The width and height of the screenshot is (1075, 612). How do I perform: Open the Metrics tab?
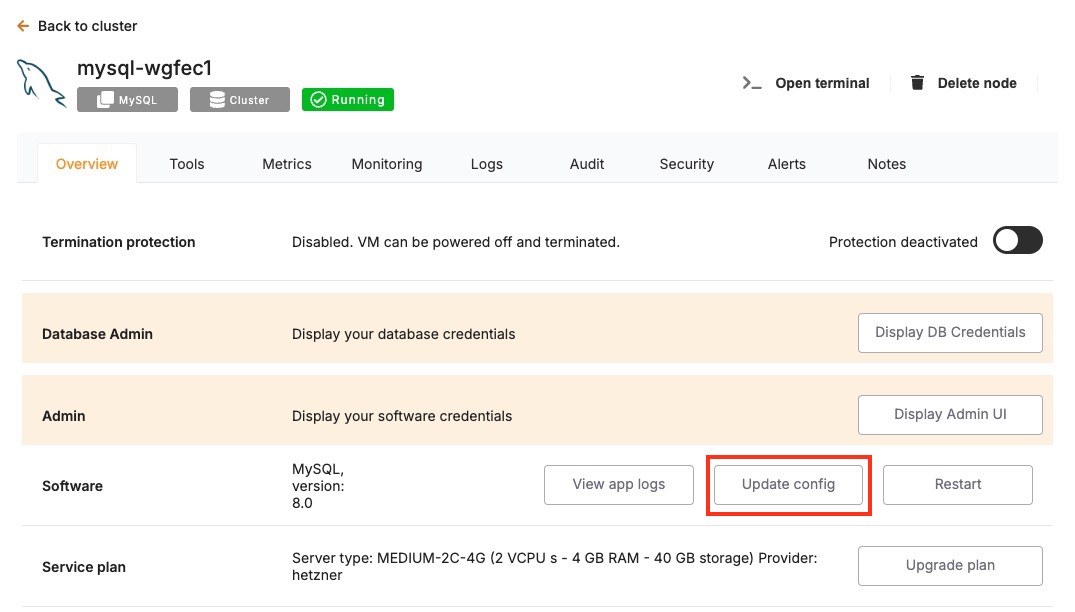coord(287,164)
